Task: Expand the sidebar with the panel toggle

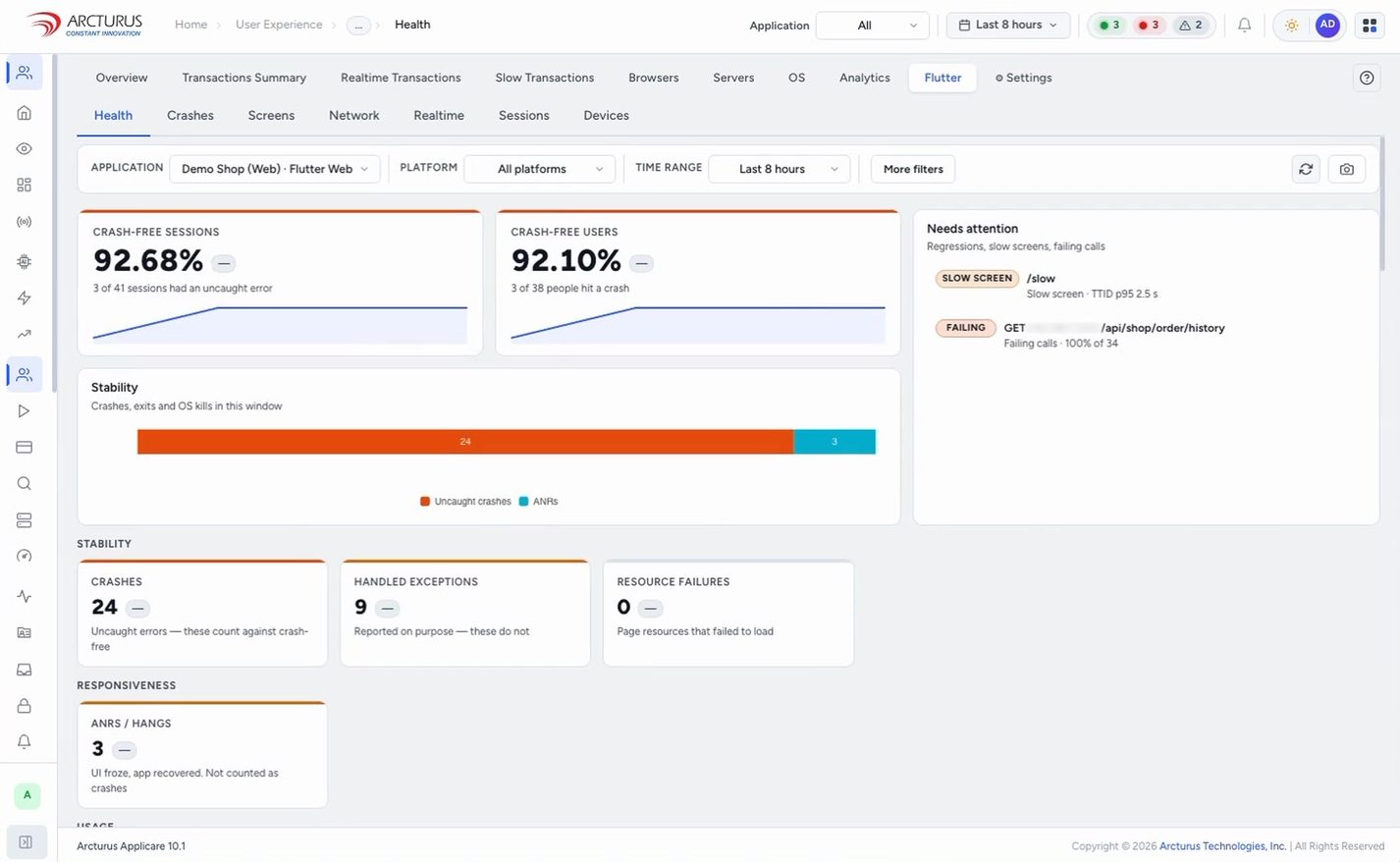Action: click(27, 842)
